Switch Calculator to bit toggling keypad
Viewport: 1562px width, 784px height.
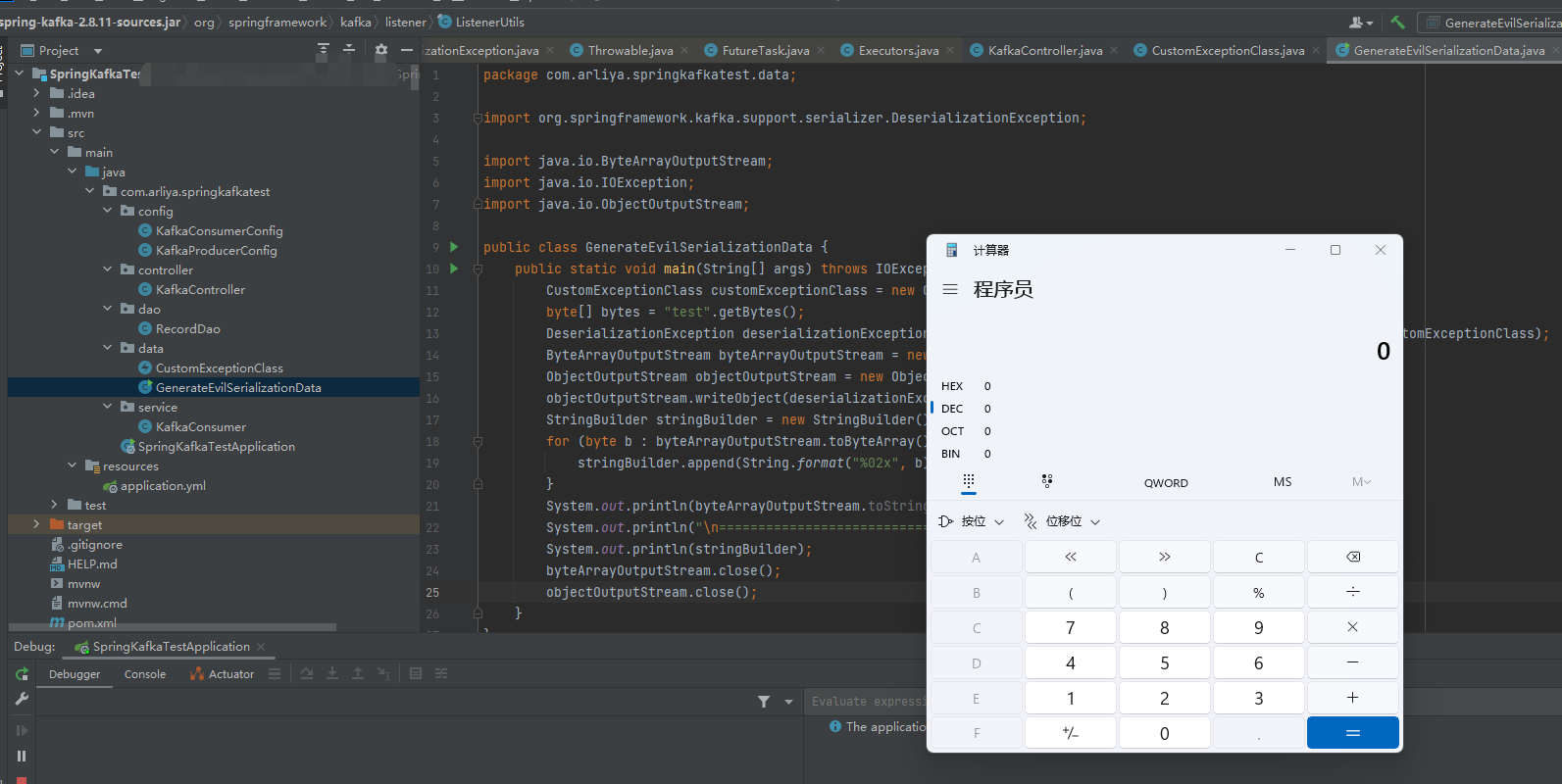1047,481
